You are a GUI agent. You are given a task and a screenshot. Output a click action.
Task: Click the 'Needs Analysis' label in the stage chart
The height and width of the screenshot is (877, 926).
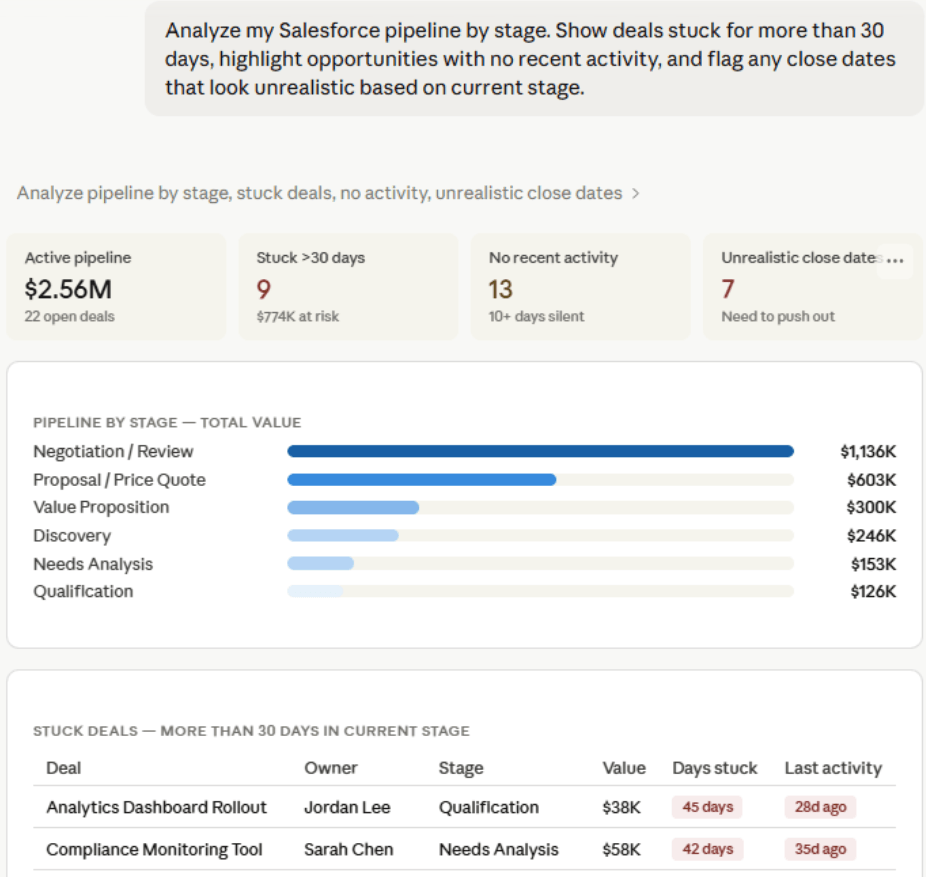93,564
